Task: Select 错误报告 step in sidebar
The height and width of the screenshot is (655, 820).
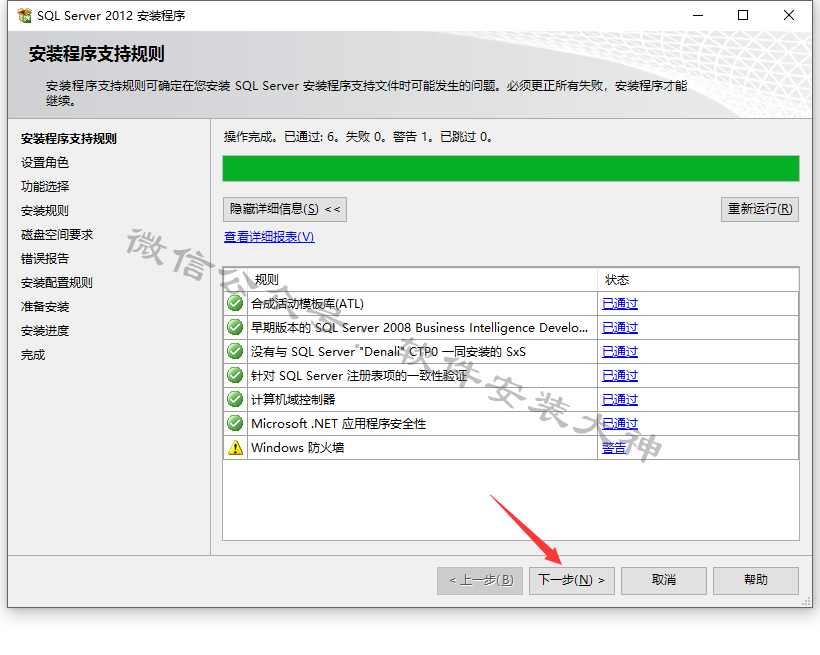Action: click(x=45, y=259)
